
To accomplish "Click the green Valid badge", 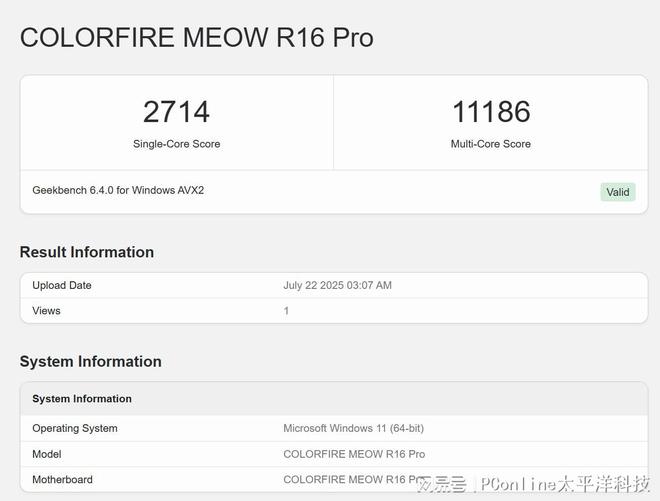I will [x=617, y=192].
